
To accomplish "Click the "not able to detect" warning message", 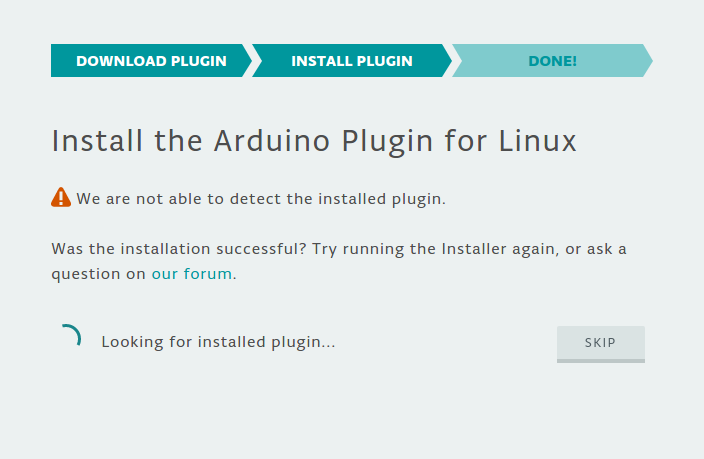I will [261, 198].
